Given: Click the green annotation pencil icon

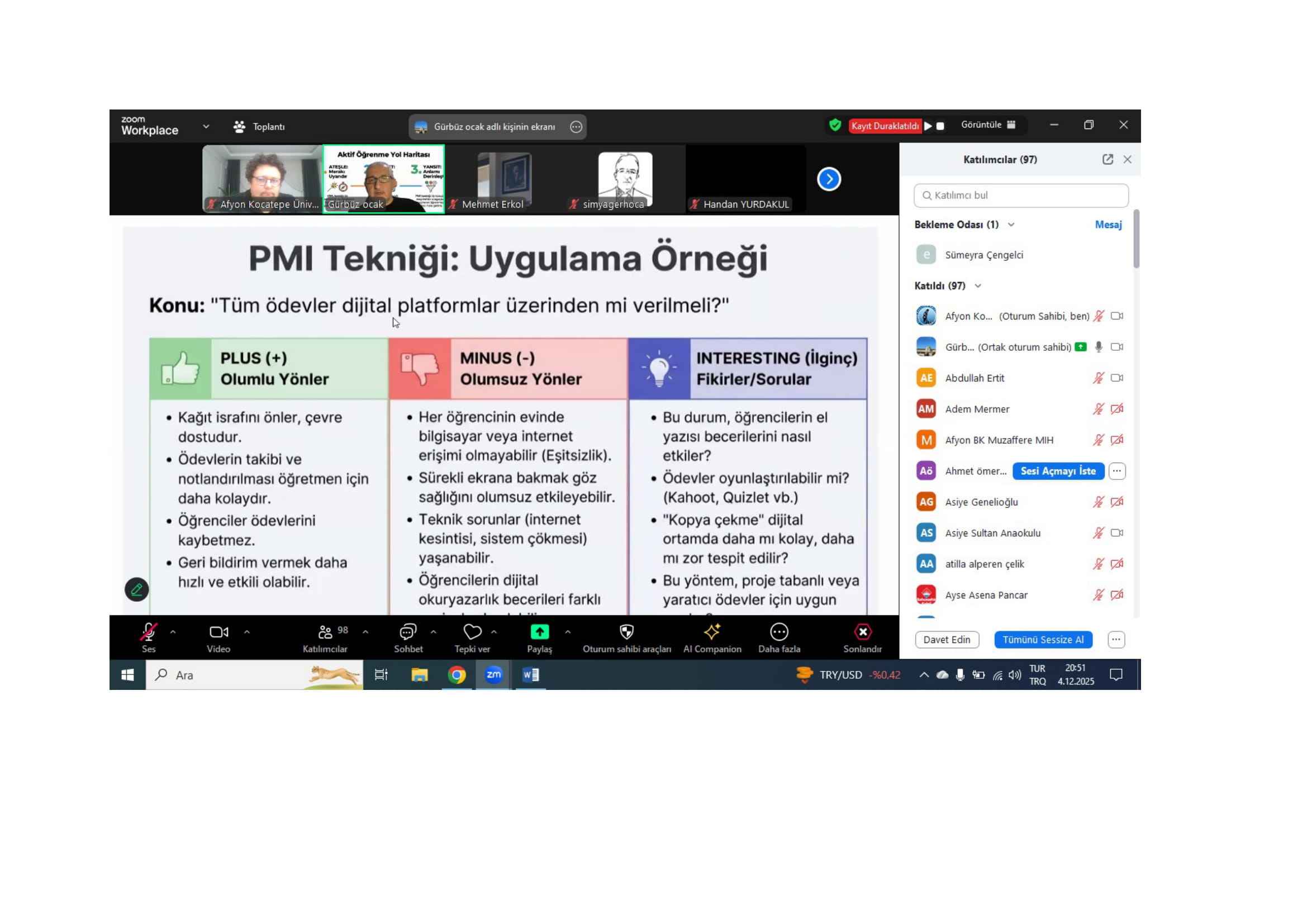Looking at the screenshot, I should [136, 589].
